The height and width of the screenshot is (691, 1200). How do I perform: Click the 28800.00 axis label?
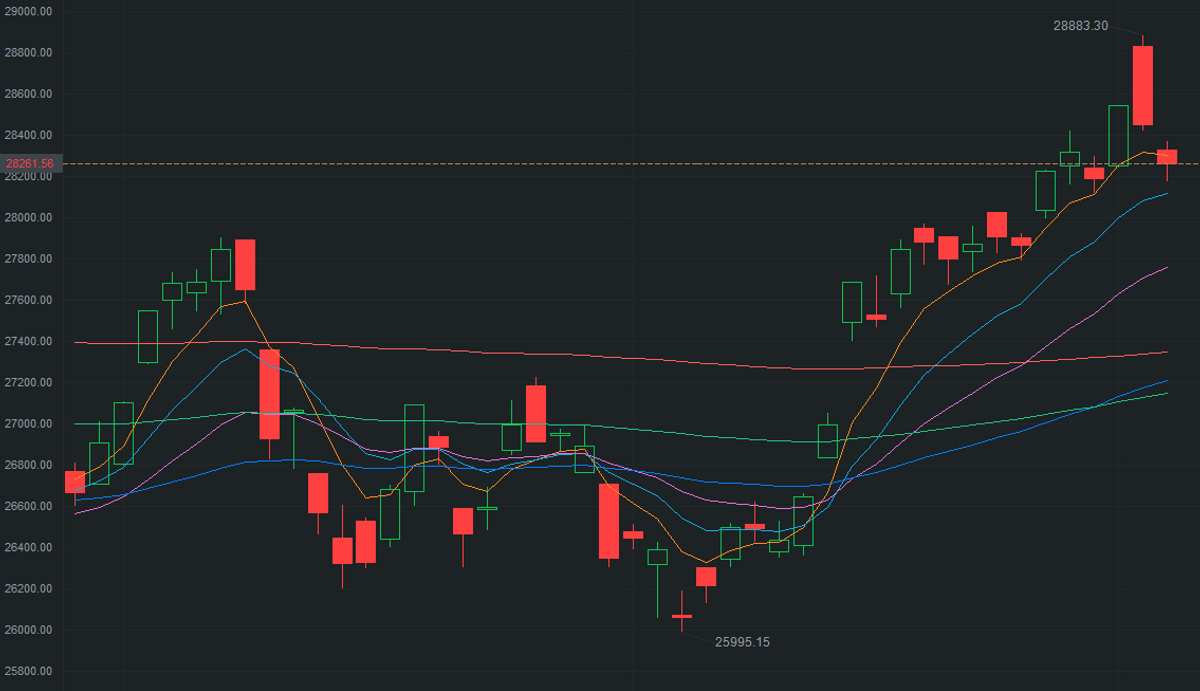tap(28, 53)
